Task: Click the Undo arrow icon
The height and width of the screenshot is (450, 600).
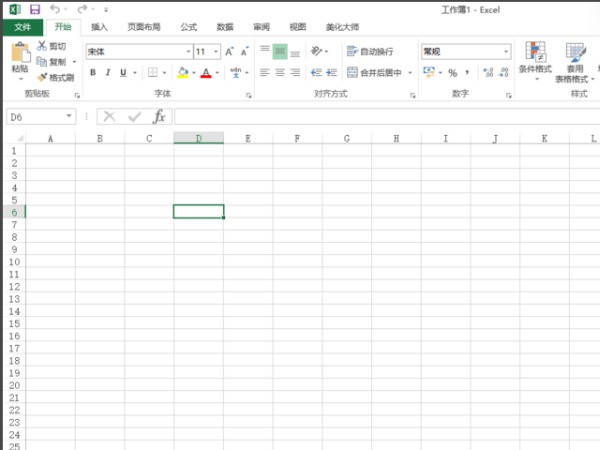Action: point(55,9)
